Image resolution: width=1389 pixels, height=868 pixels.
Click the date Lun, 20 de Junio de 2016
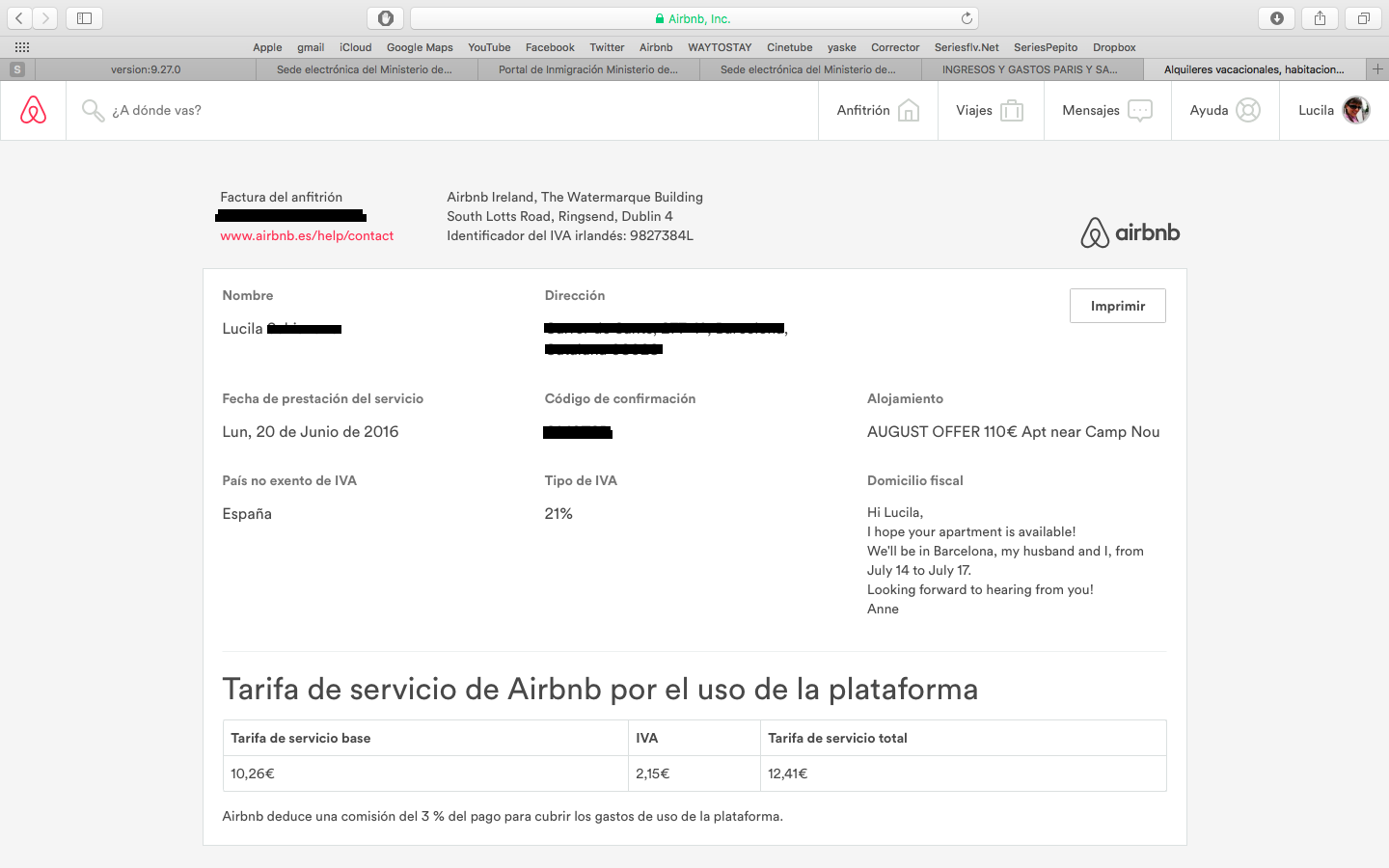(311, 432)
